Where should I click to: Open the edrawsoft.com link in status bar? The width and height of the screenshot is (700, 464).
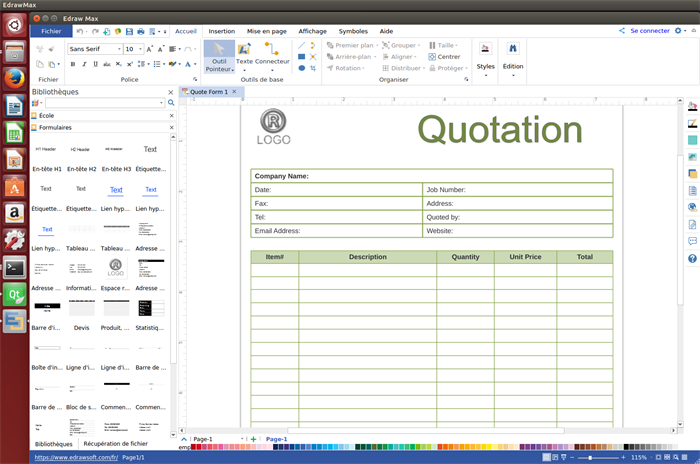[75, 457]
